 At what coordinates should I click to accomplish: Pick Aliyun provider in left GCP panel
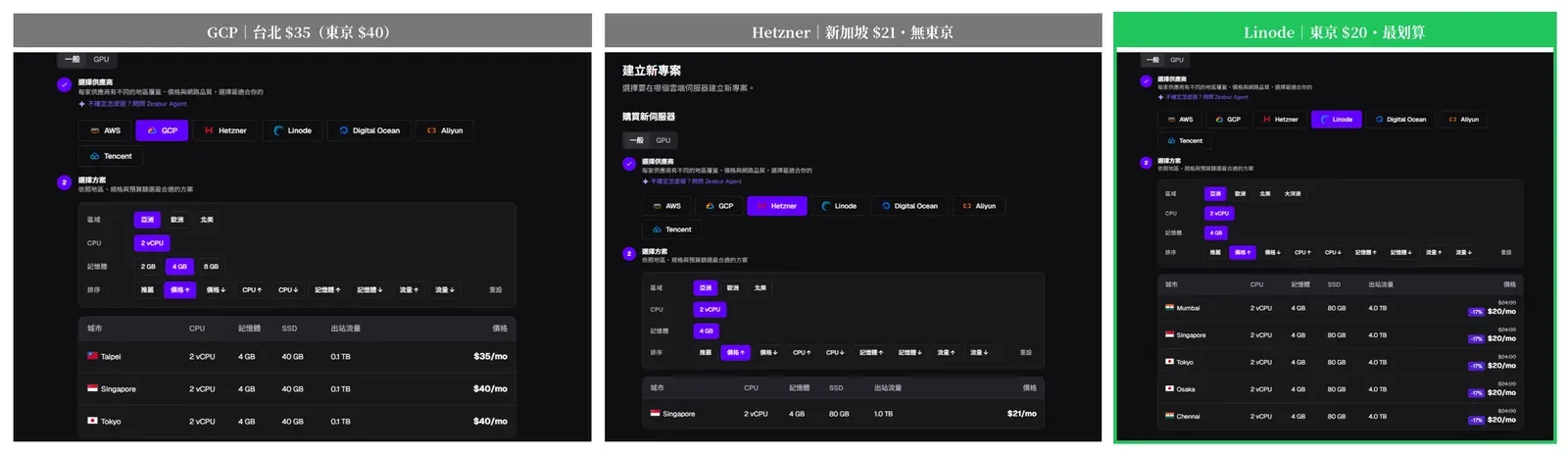pos(445,130)
